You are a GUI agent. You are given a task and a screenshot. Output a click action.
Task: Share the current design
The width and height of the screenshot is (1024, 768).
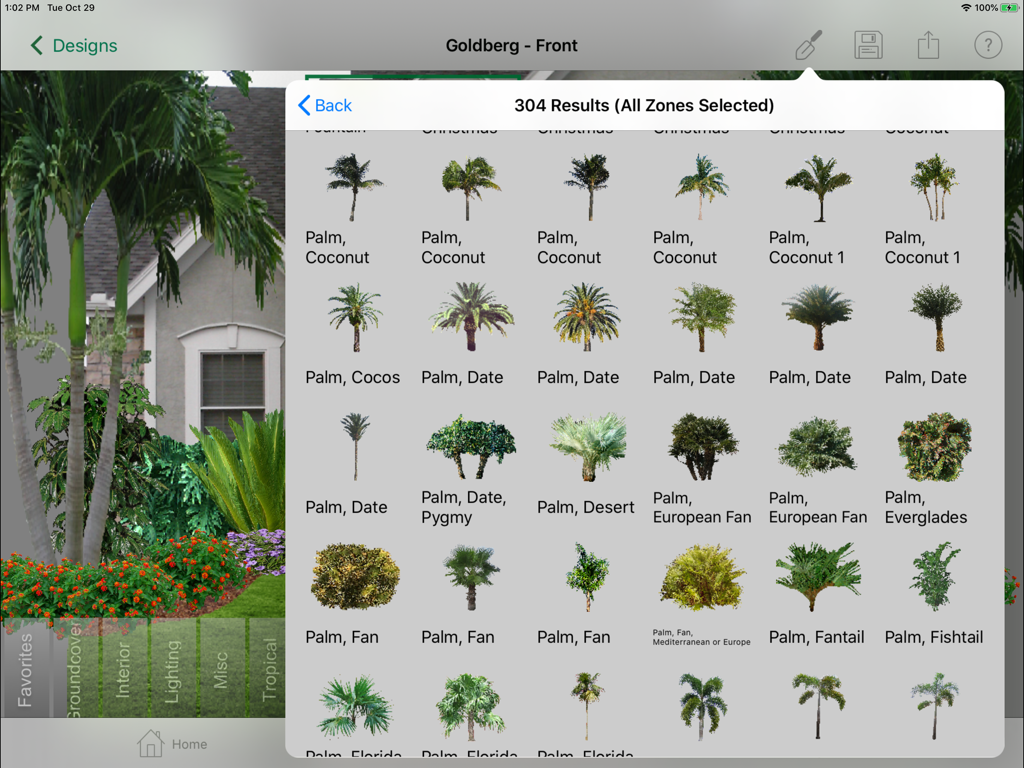tap(928, 45)
